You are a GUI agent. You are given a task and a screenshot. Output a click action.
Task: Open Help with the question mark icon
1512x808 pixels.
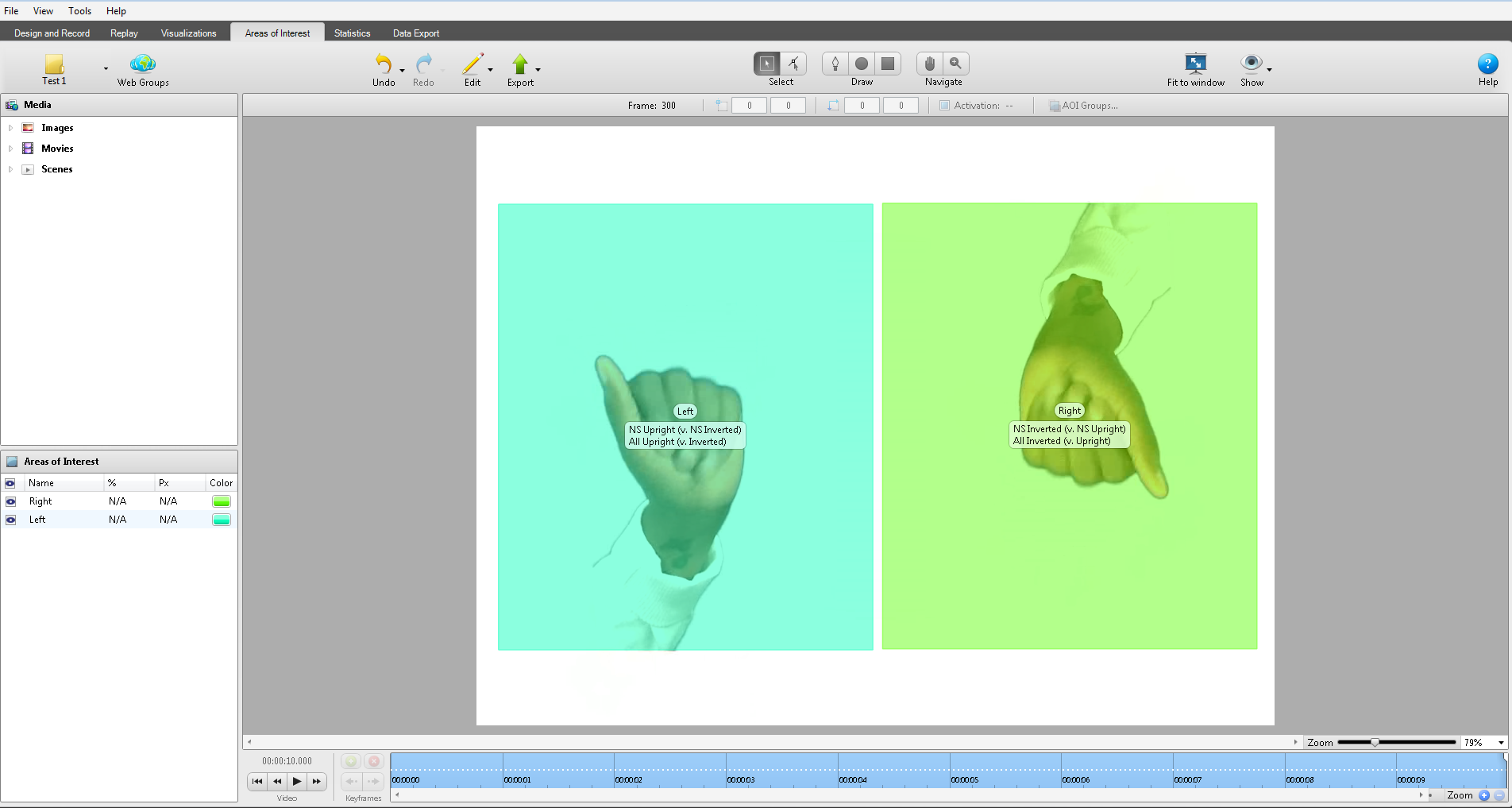coord(1487,64)
